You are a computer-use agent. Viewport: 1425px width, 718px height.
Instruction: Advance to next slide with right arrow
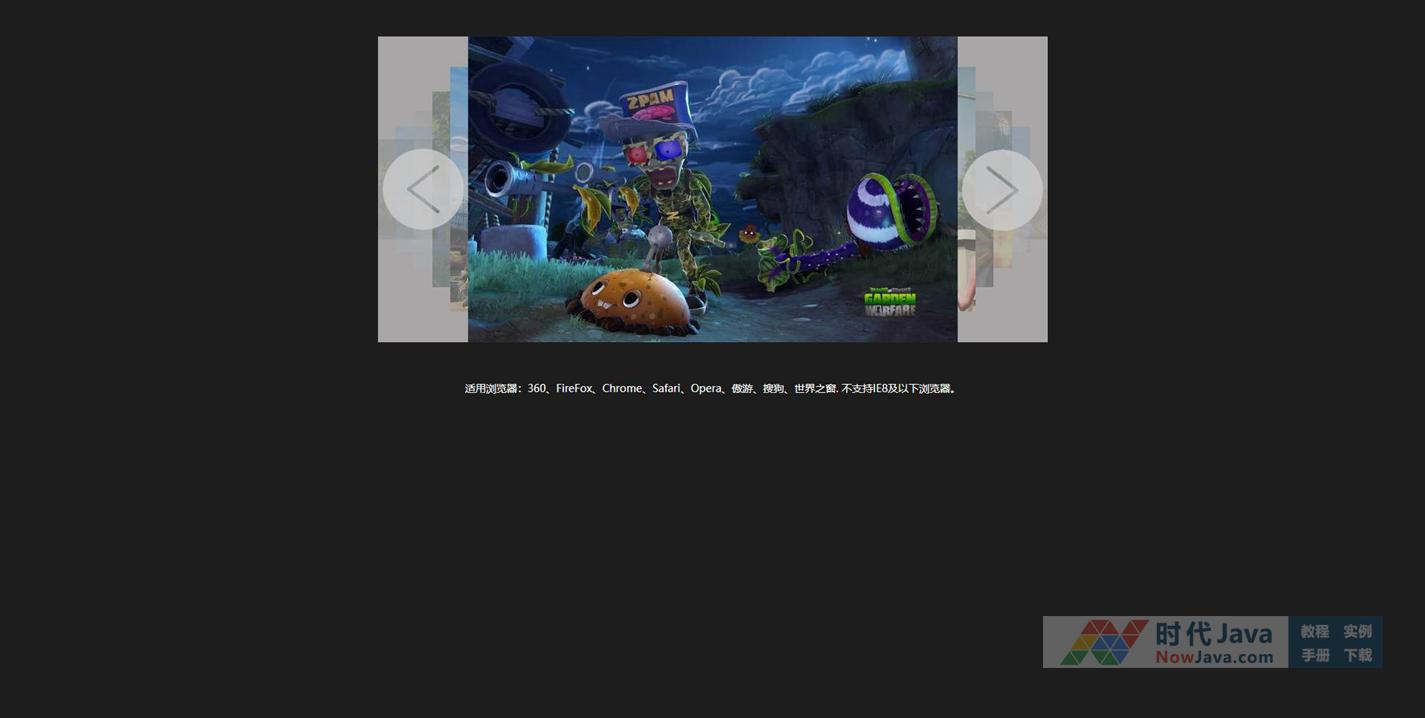point(1002,189)
